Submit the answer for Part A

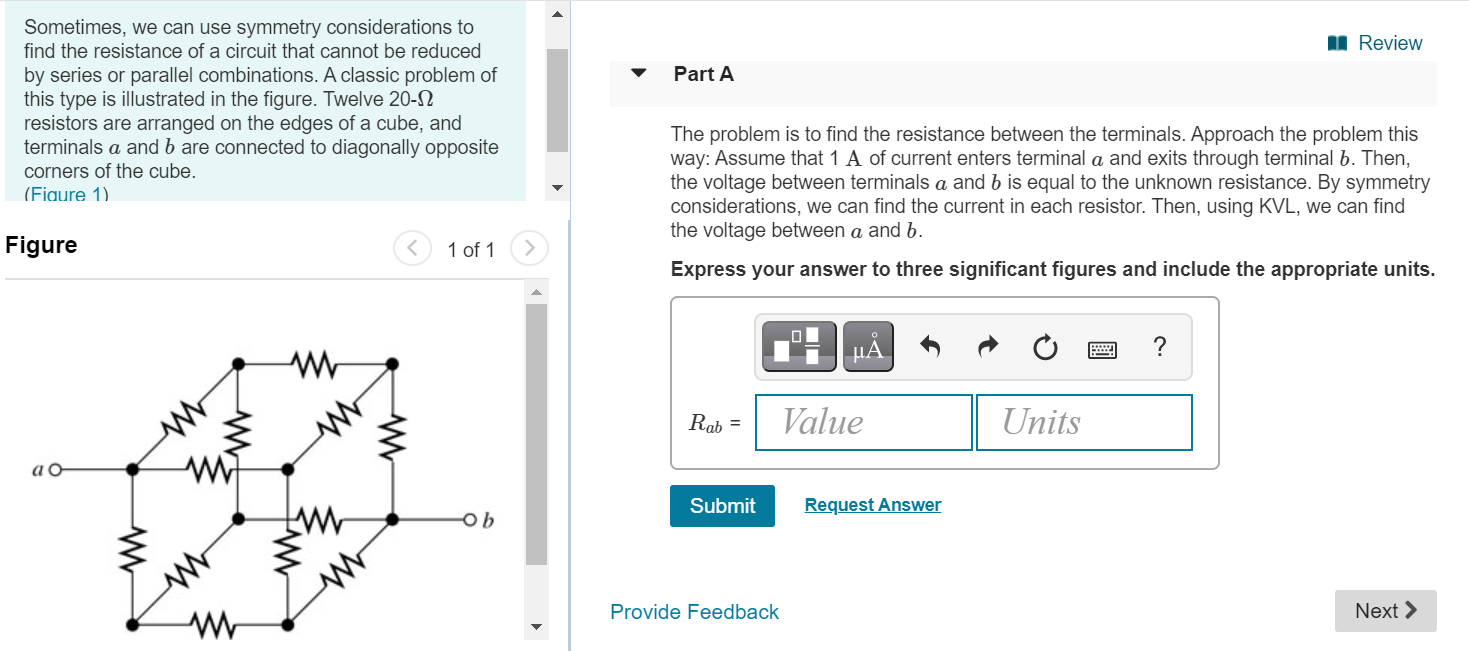click(722, 506)
